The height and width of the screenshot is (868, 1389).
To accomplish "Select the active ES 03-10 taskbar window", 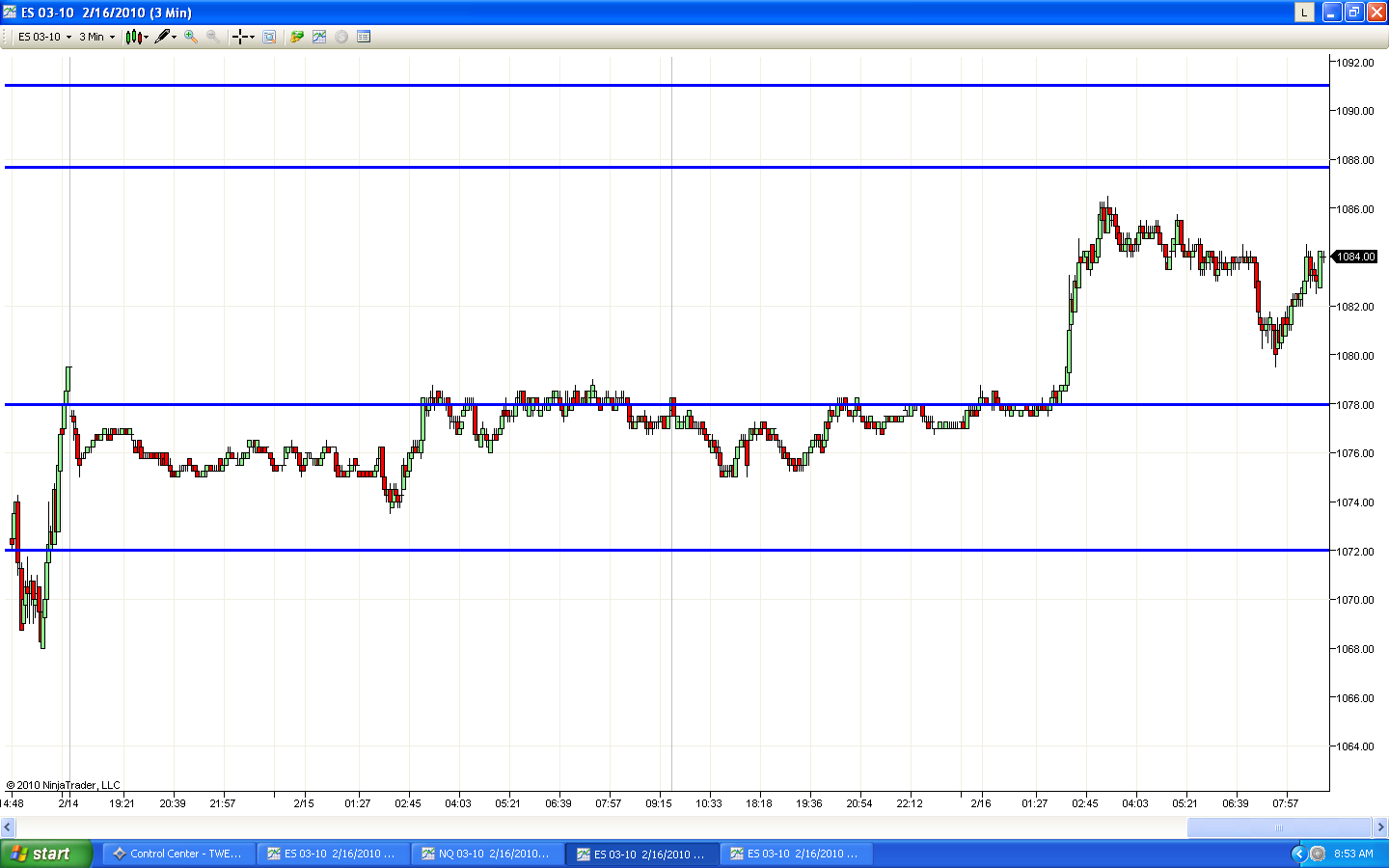I will coord(641,854).
